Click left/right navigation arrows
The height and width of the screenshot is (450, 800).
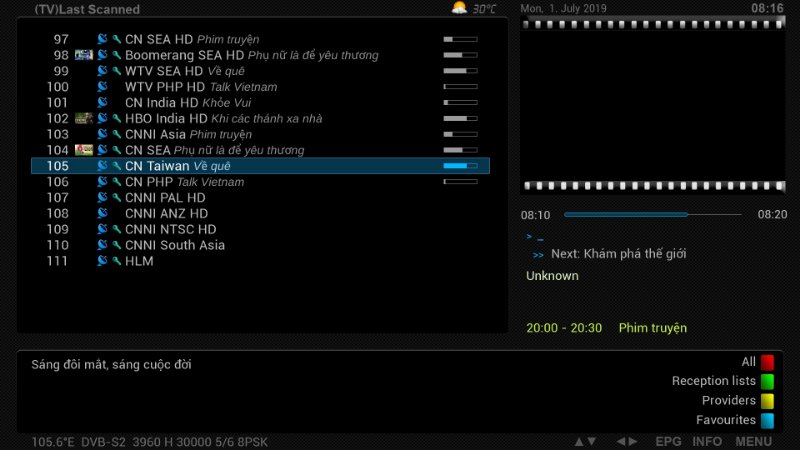(627, 441)
